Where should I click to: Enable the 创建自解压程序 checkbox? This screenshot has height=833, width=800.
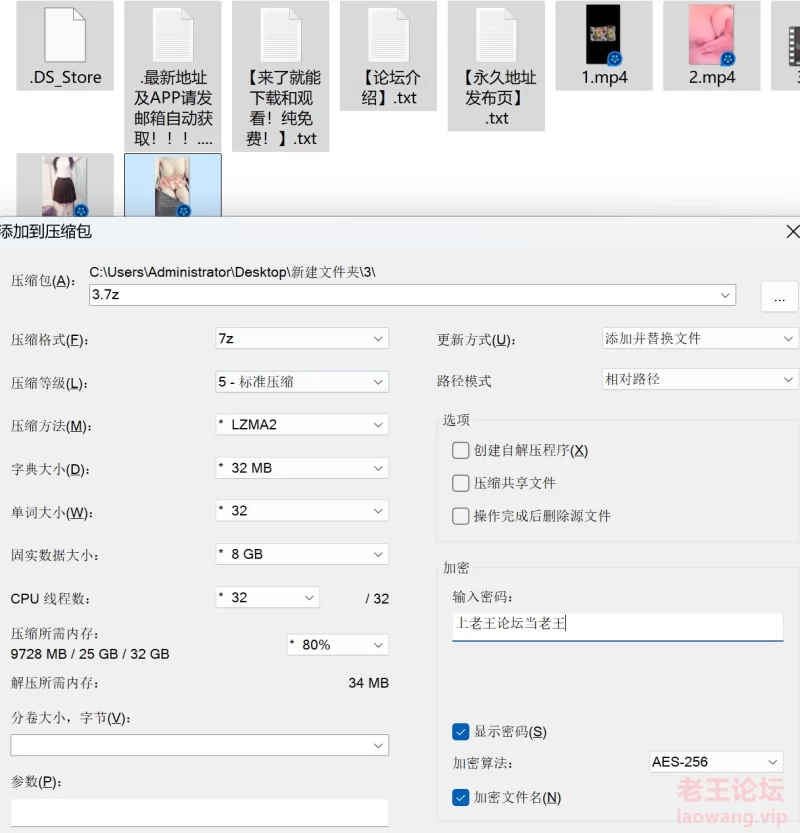click(461, 450)
